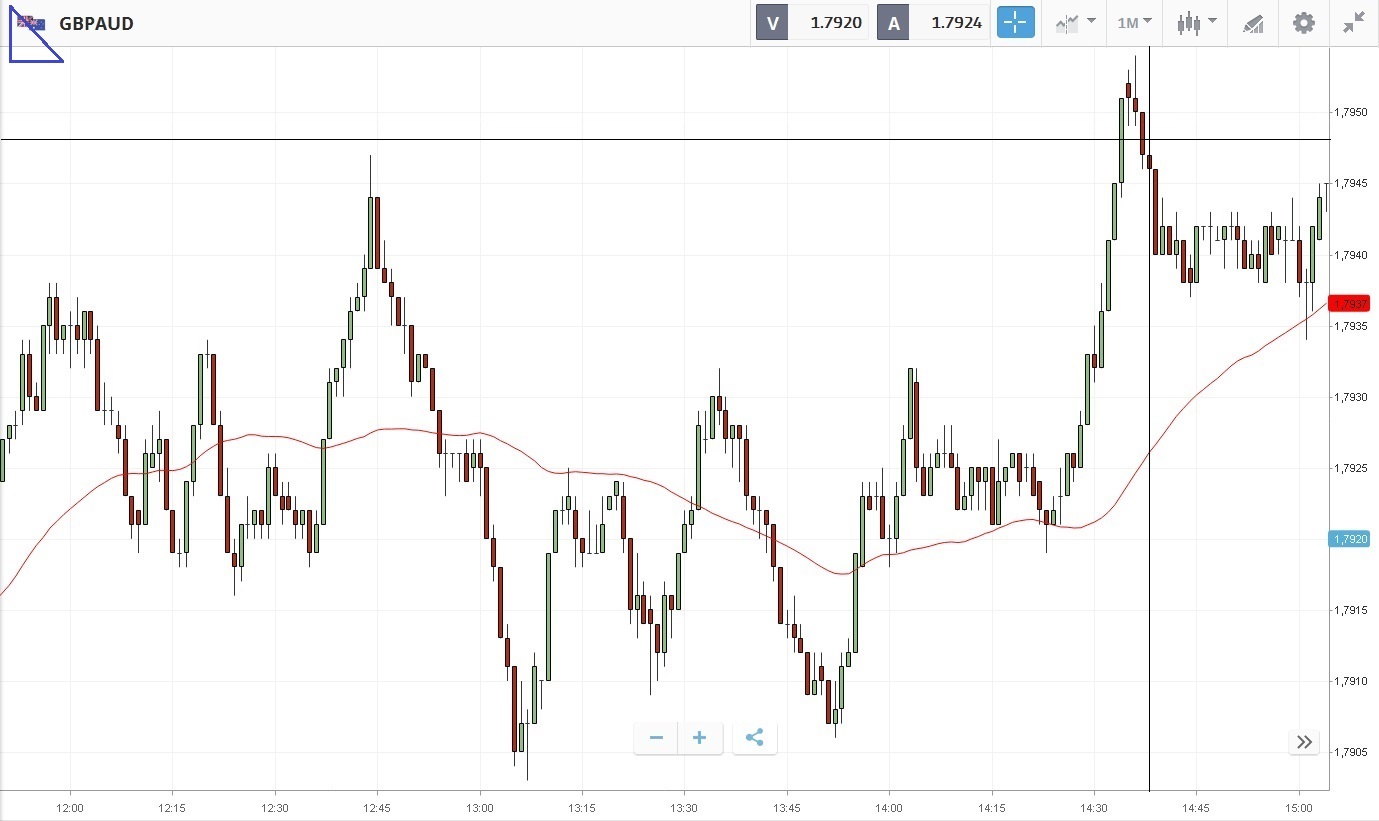Toggle the blue crosshair cursor tool
This screenshot has width=1379, height=821.
(1015, 23)
